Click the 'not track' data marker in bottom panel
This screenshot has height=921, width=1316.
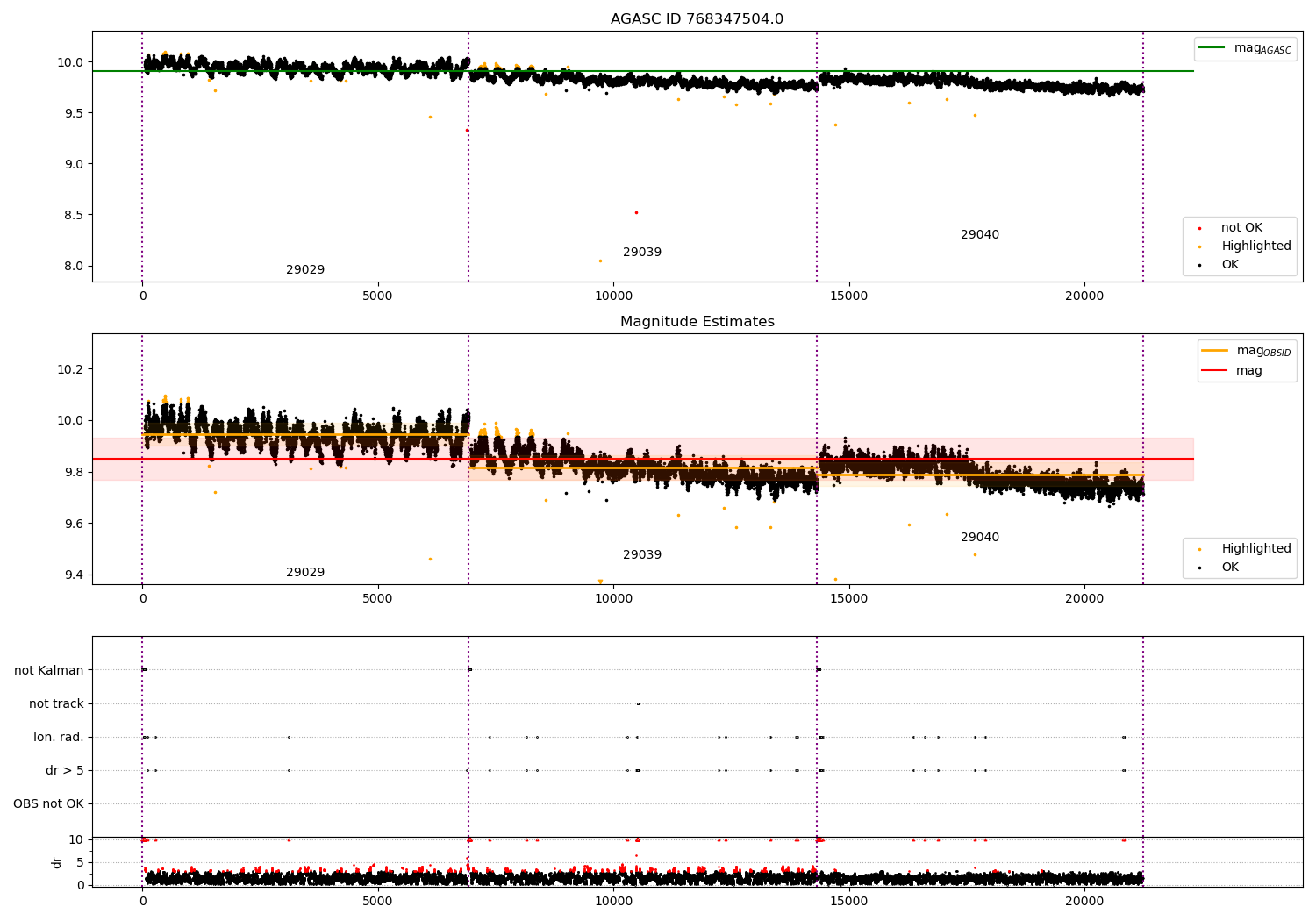638,703
